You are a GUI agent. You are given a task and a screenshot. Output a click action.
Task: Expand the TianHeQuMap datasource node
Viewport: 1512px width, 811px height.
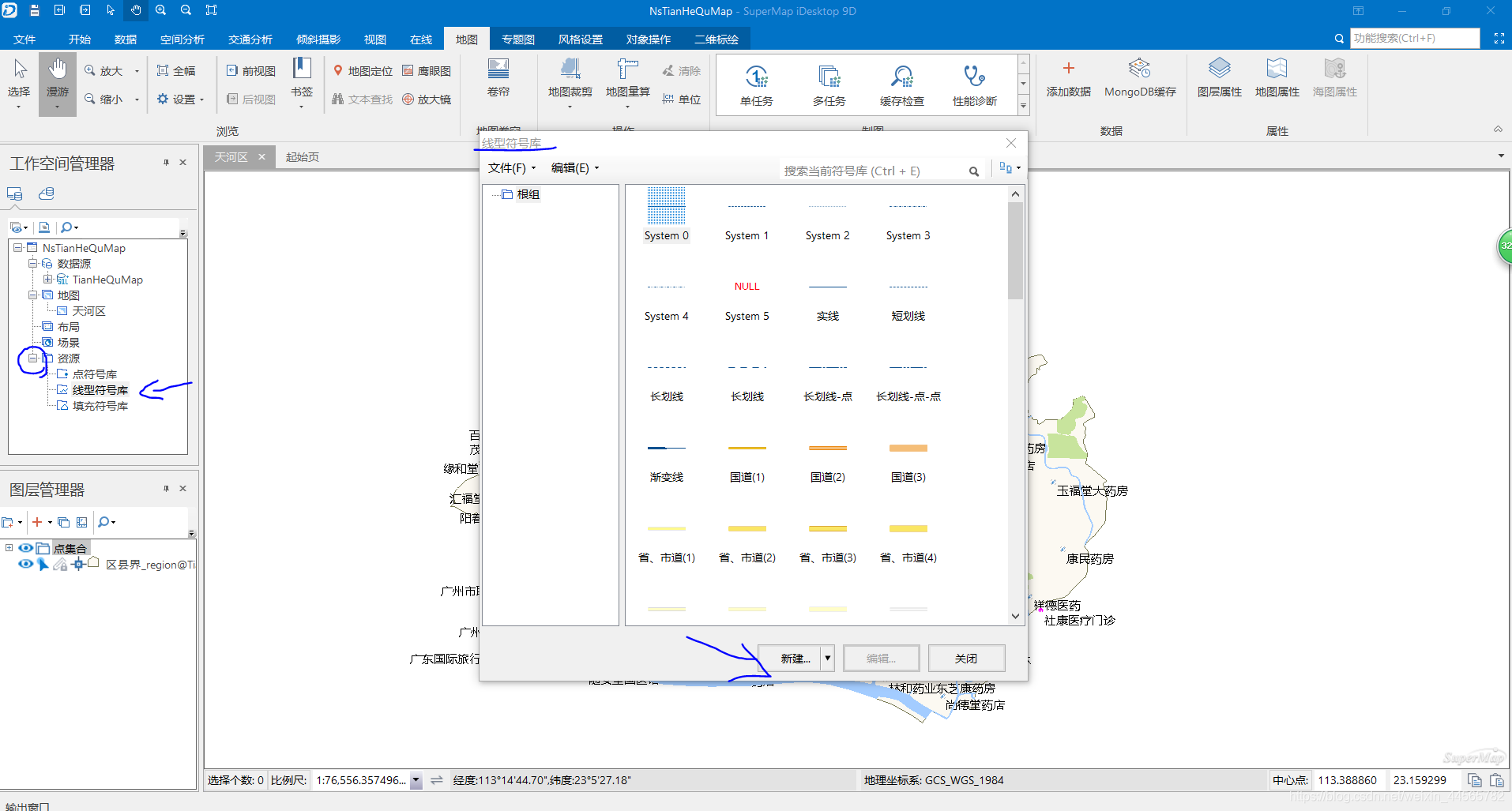(47, 280)
